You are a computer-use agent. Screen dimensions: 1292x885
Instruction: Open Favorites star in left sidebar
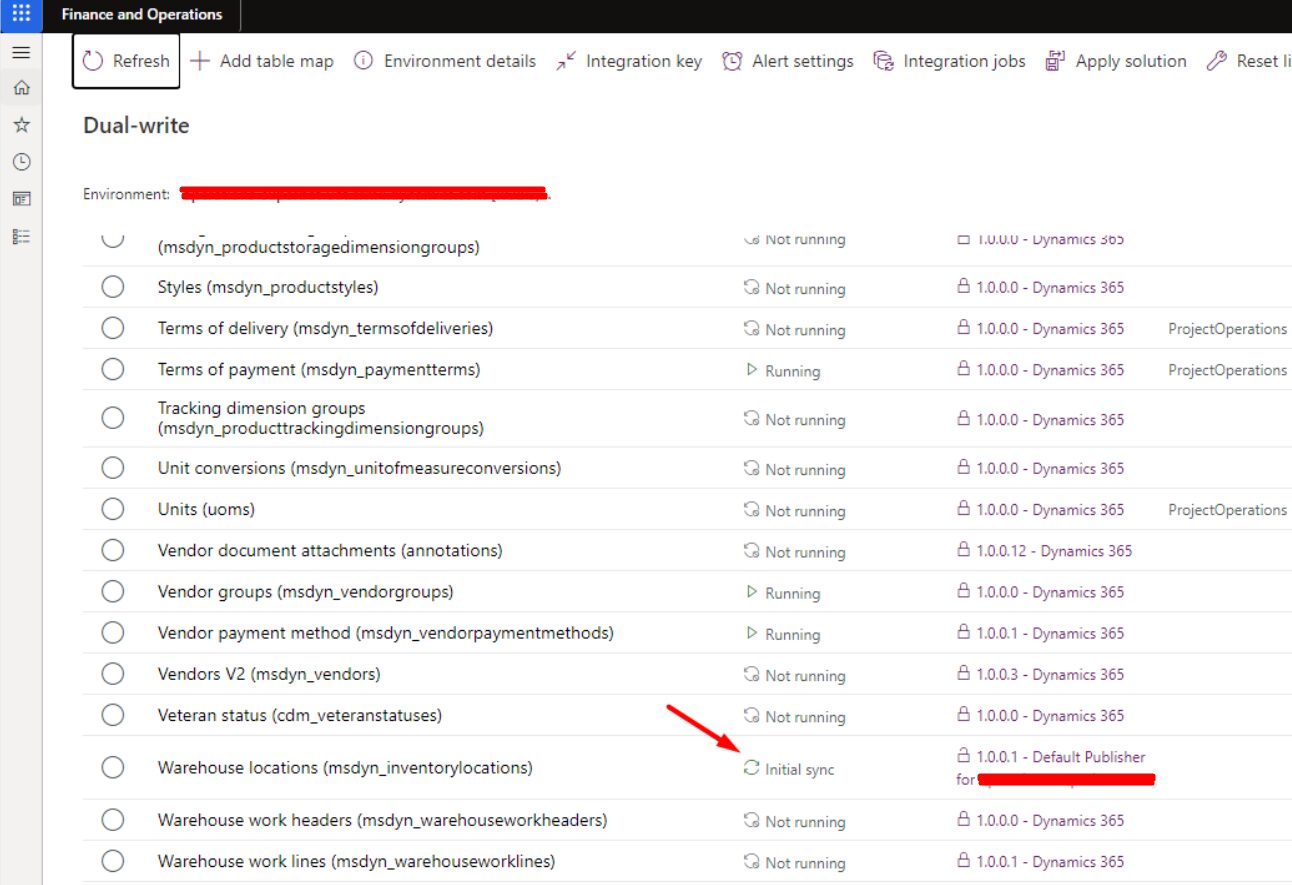pos(21,125)
